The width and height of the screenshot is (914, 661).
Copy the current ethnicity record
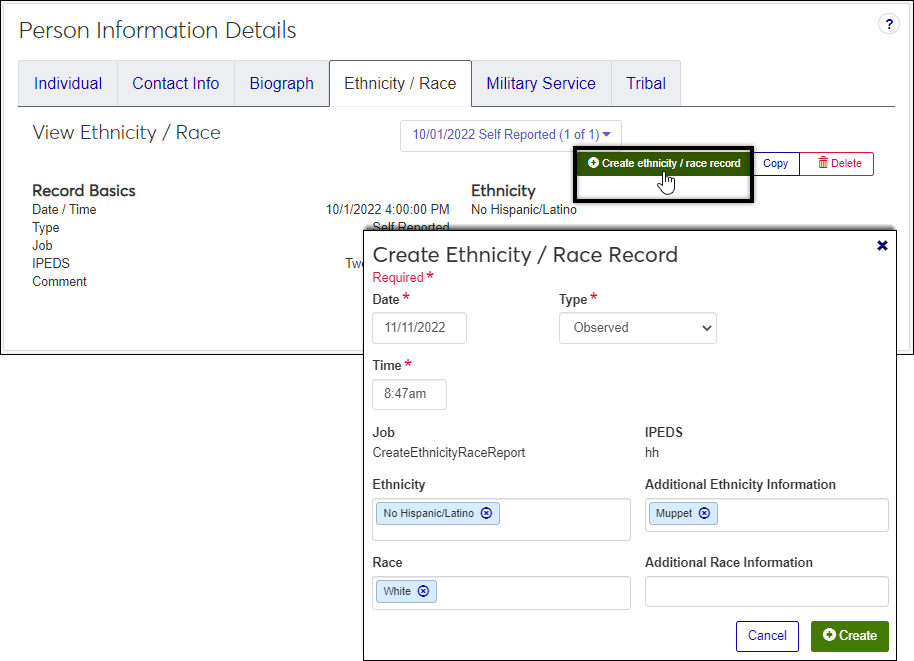[x=775, y=163]
